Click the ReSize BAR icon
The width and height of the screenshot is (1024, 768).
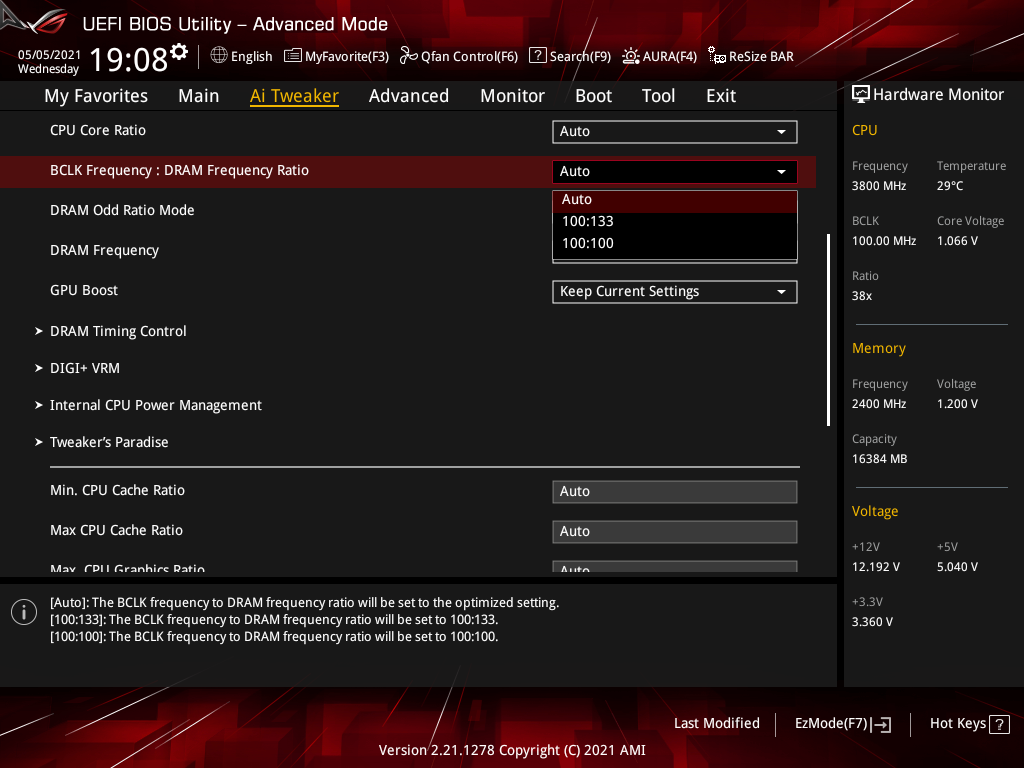pos(717,56)
